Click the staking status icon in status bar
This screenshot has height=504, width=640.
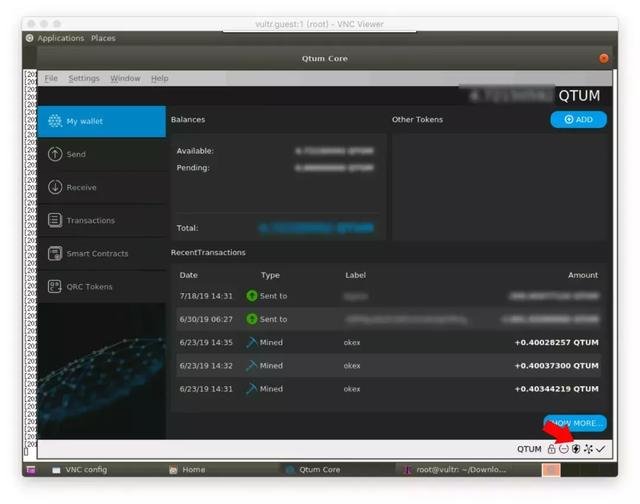click(x=564, y=449)
